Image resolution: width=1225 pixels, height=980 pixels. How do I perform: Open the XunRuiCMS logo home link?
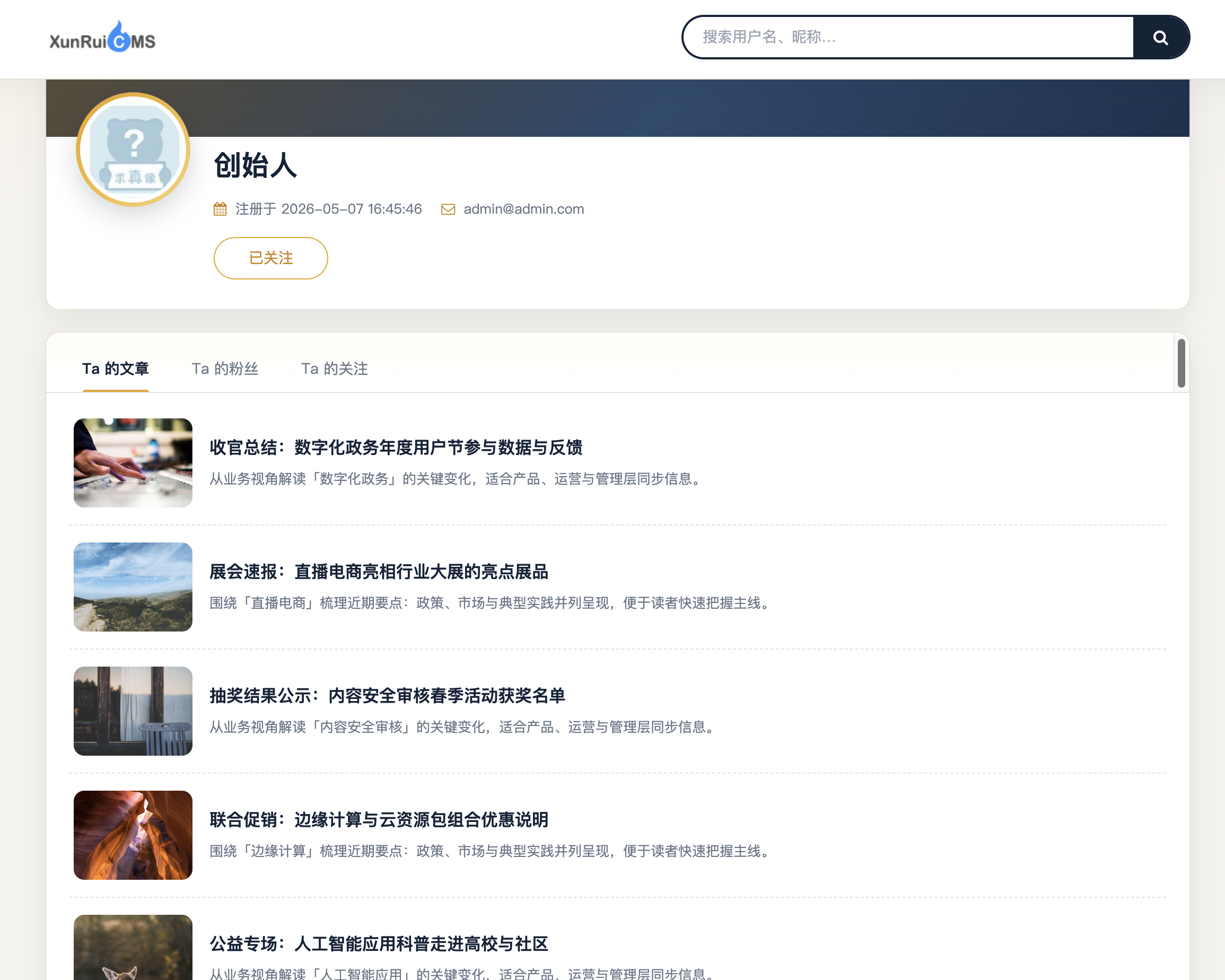coord(102,37)
